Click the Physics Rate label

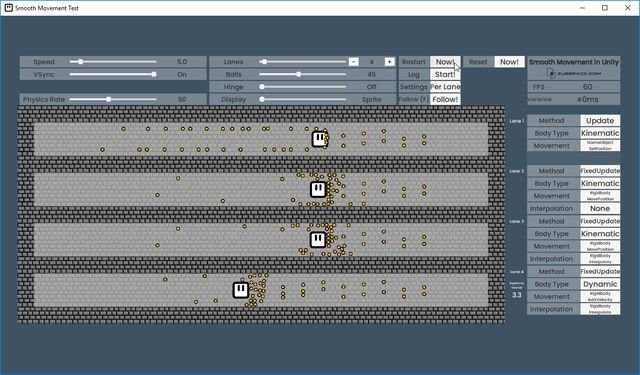click(44, 99)
